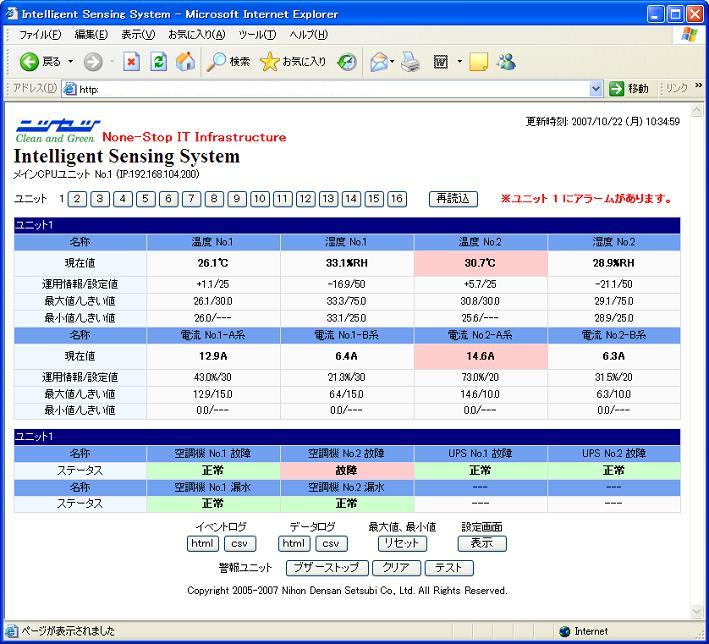
Task: Click the Print icon
Action: pyautogui.click(x=410, y=62)
